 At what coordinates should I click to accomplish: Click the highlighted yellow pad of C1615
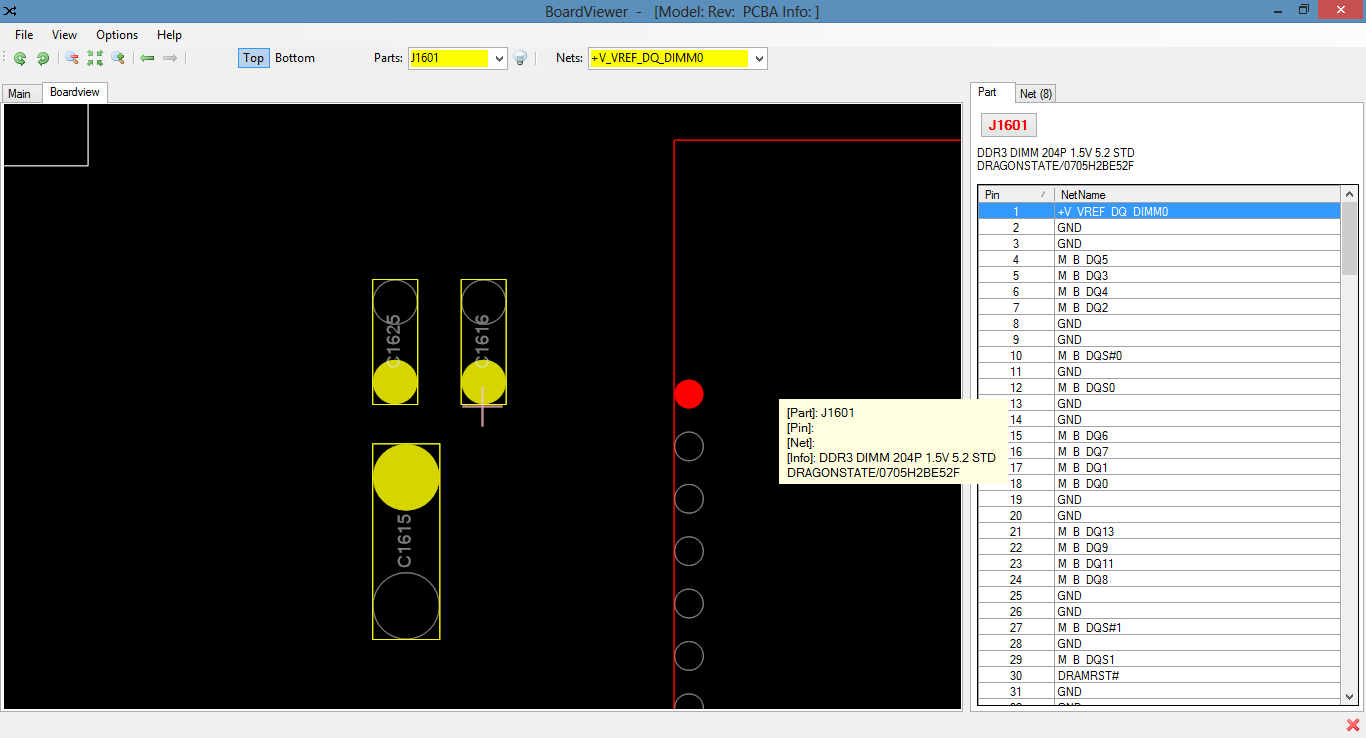click(x=406, y=477)
